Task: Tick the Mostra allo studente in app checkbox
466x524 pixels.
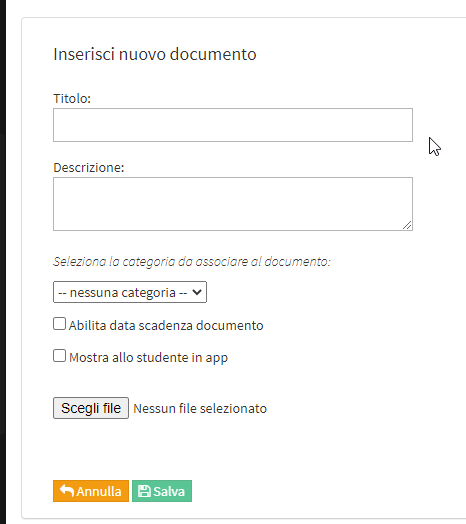Action: point(60,356)
